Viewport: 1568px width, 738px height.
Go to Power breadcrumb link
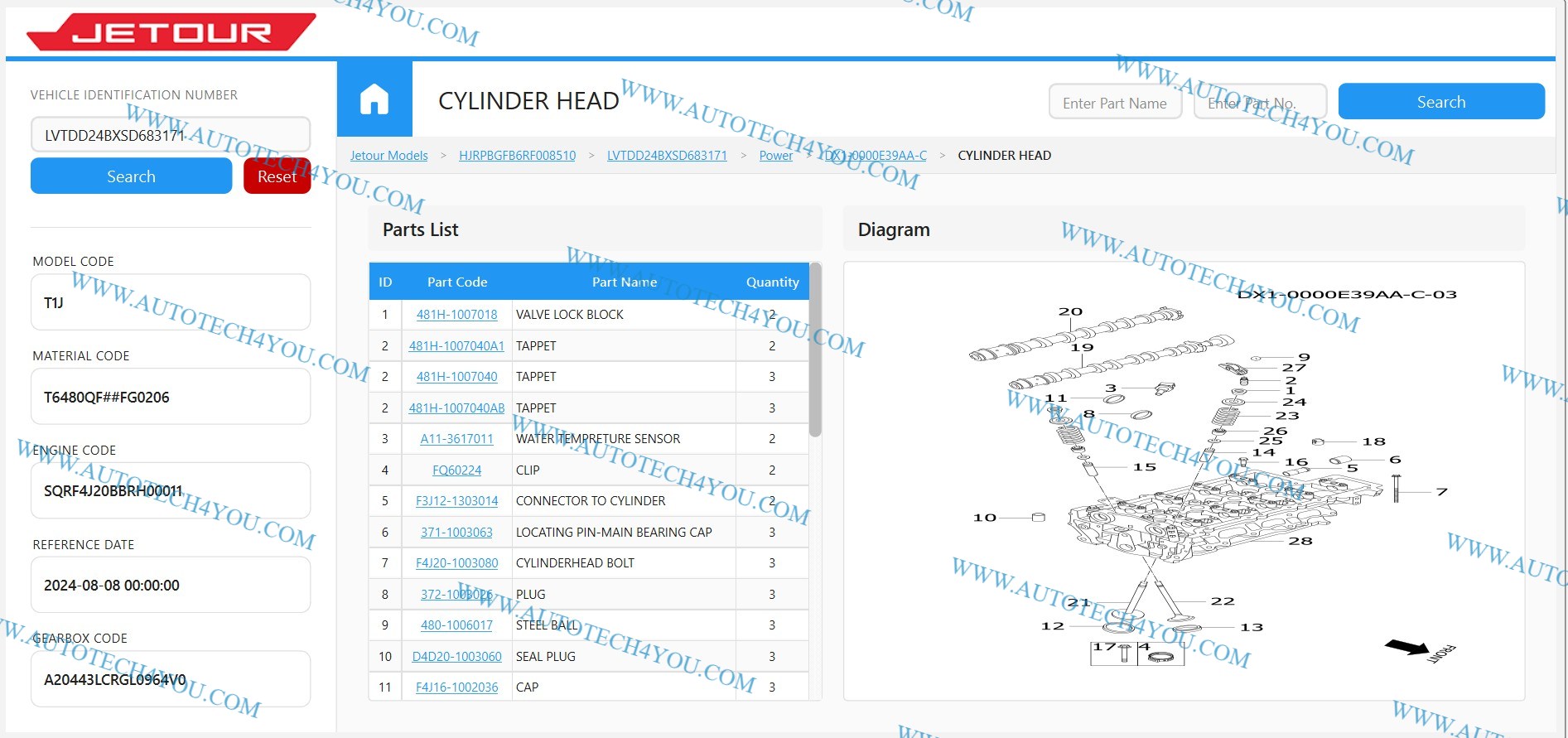(x=775, y=156)
